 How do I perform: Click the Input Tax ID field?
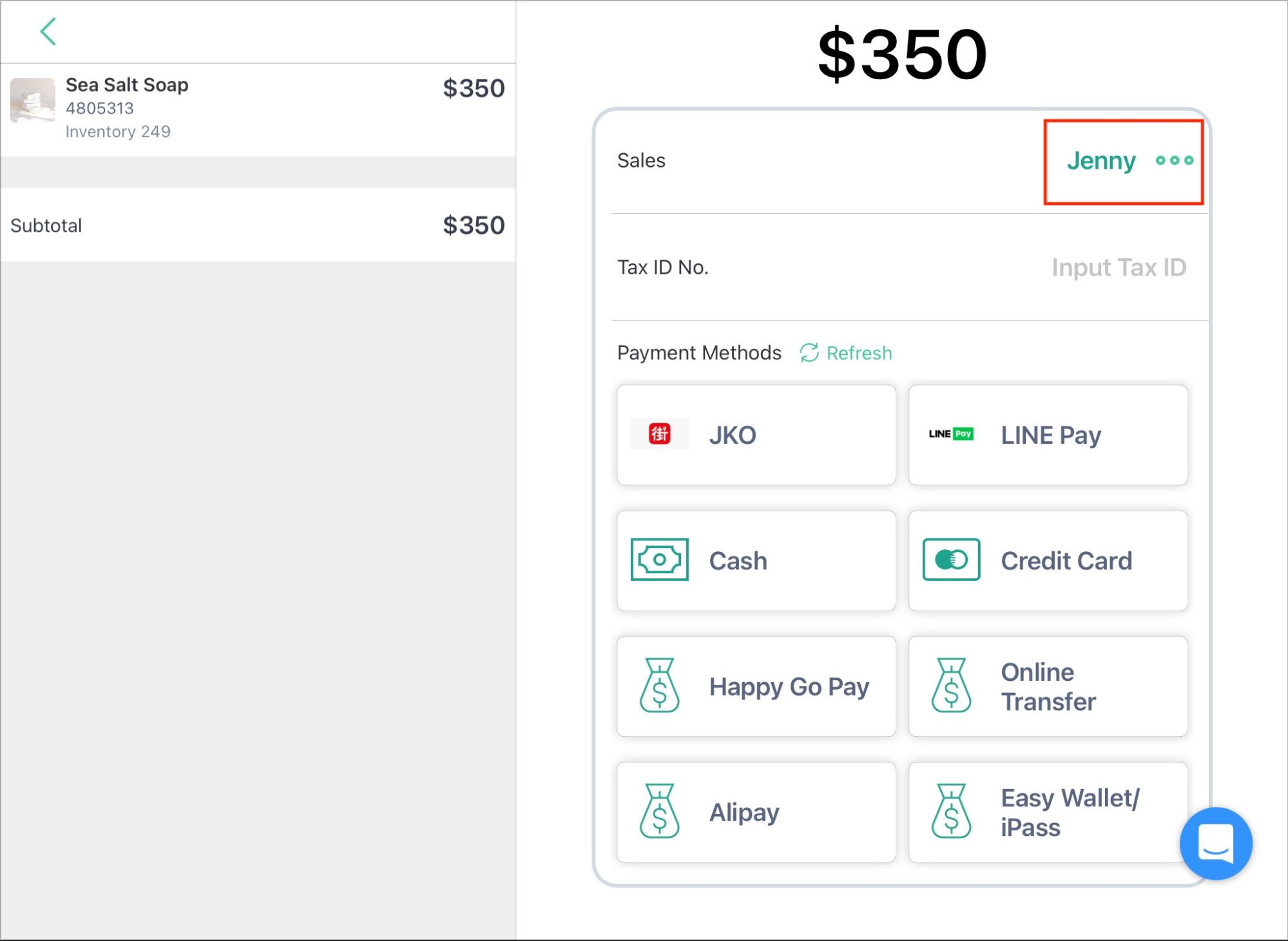tap(1119, 267)
